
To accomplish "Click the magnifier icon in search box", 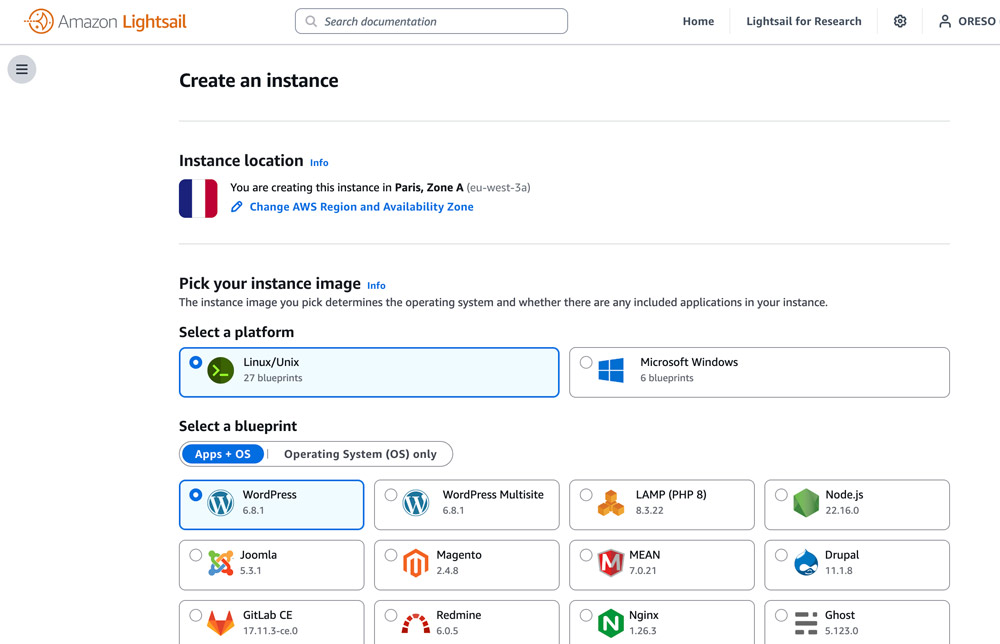I will coord(311,21).
